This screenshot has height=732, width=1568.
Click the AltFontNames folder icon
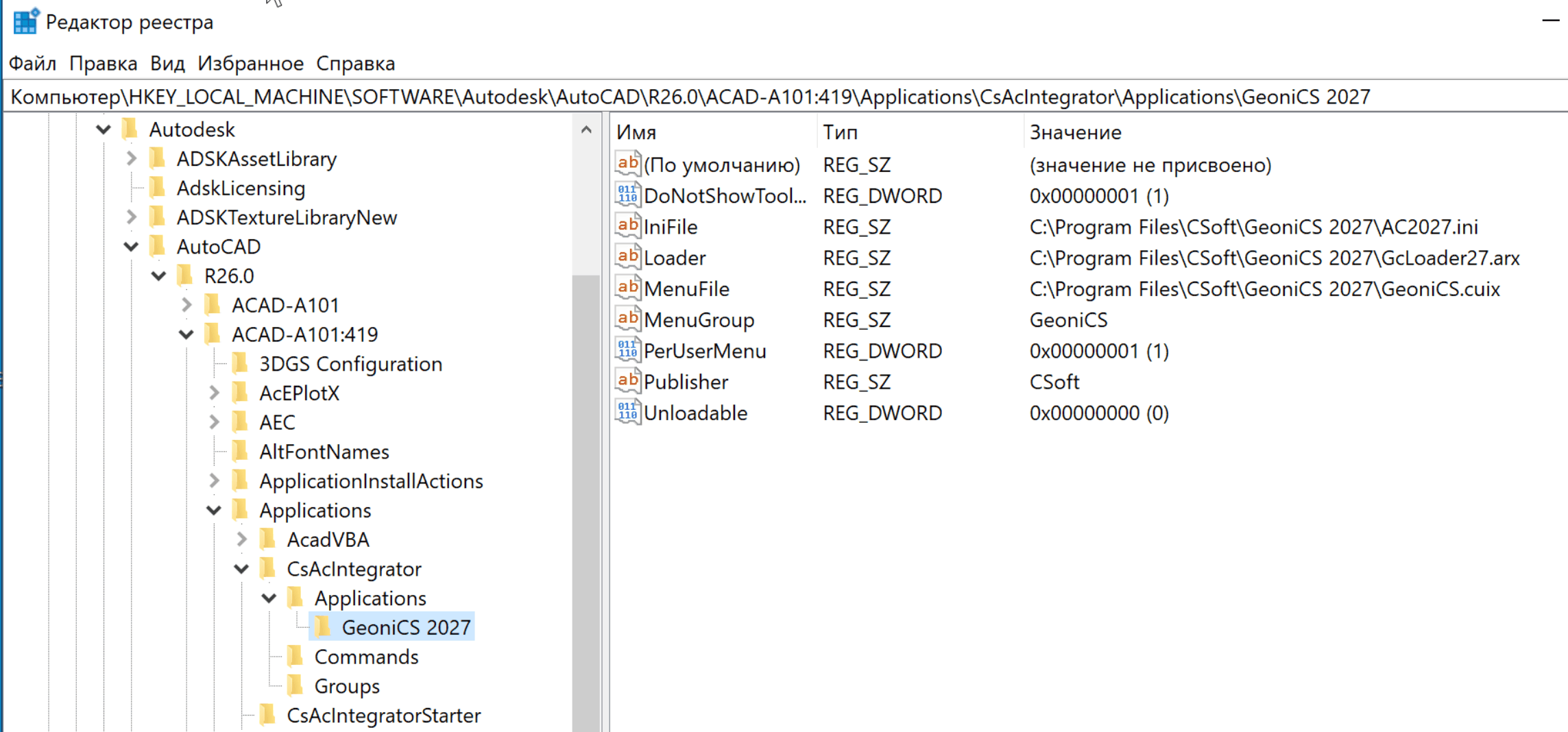click(x=241, y=451)
